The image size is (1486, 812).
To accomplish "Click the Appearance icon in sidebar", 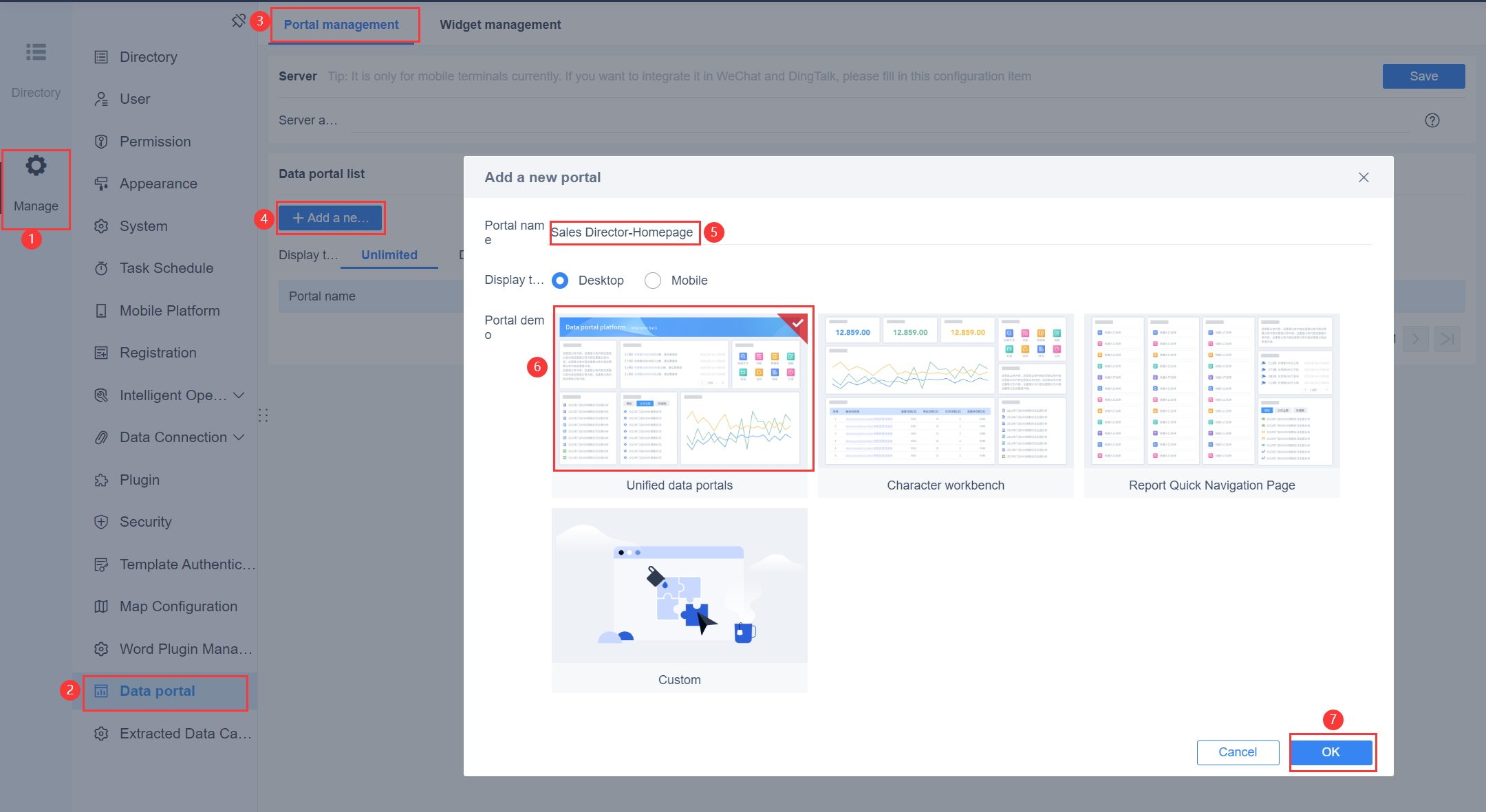I will click(x=101, y=183).
